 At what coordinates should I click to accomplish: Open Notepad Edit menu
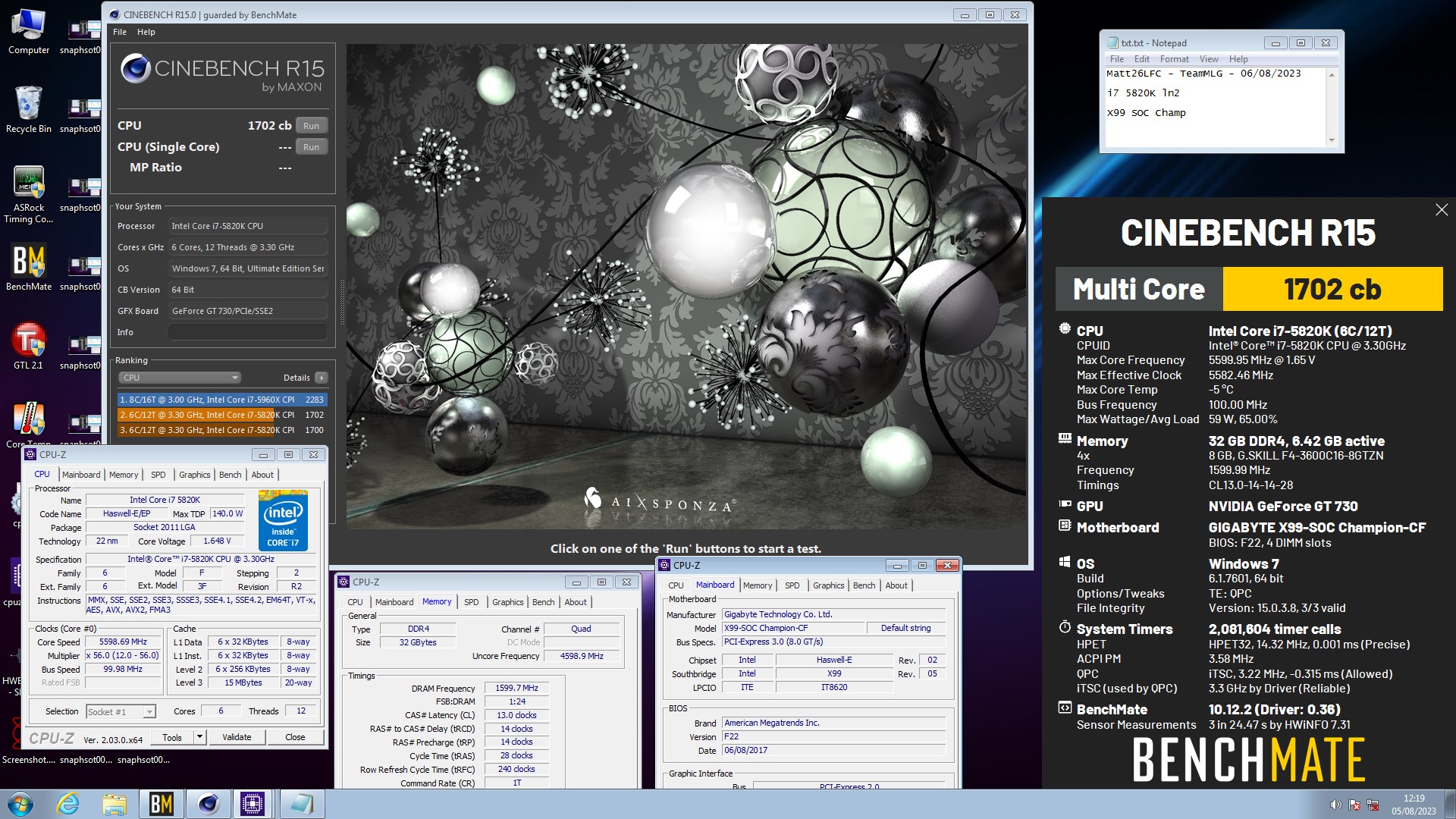tap(1141, 59)
